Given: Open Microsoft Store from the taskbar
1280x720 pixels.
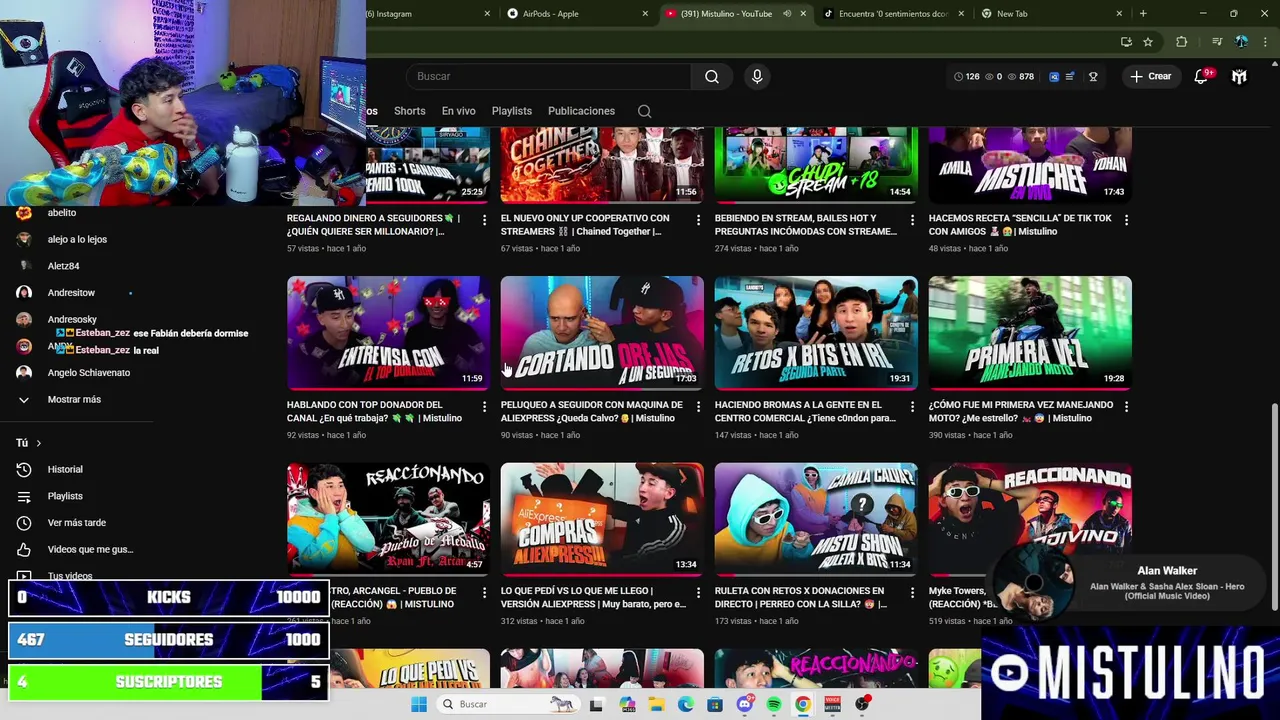Looking at the screenshot, I should pyautogui.click(x=715, y=704).
